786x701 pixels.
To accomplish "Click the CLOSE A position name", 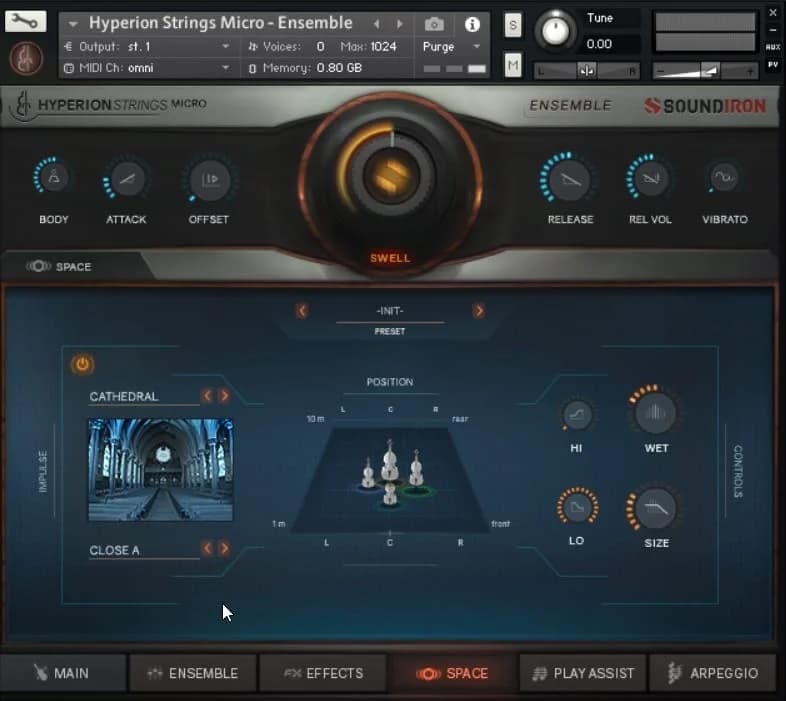I will point(114,550).
